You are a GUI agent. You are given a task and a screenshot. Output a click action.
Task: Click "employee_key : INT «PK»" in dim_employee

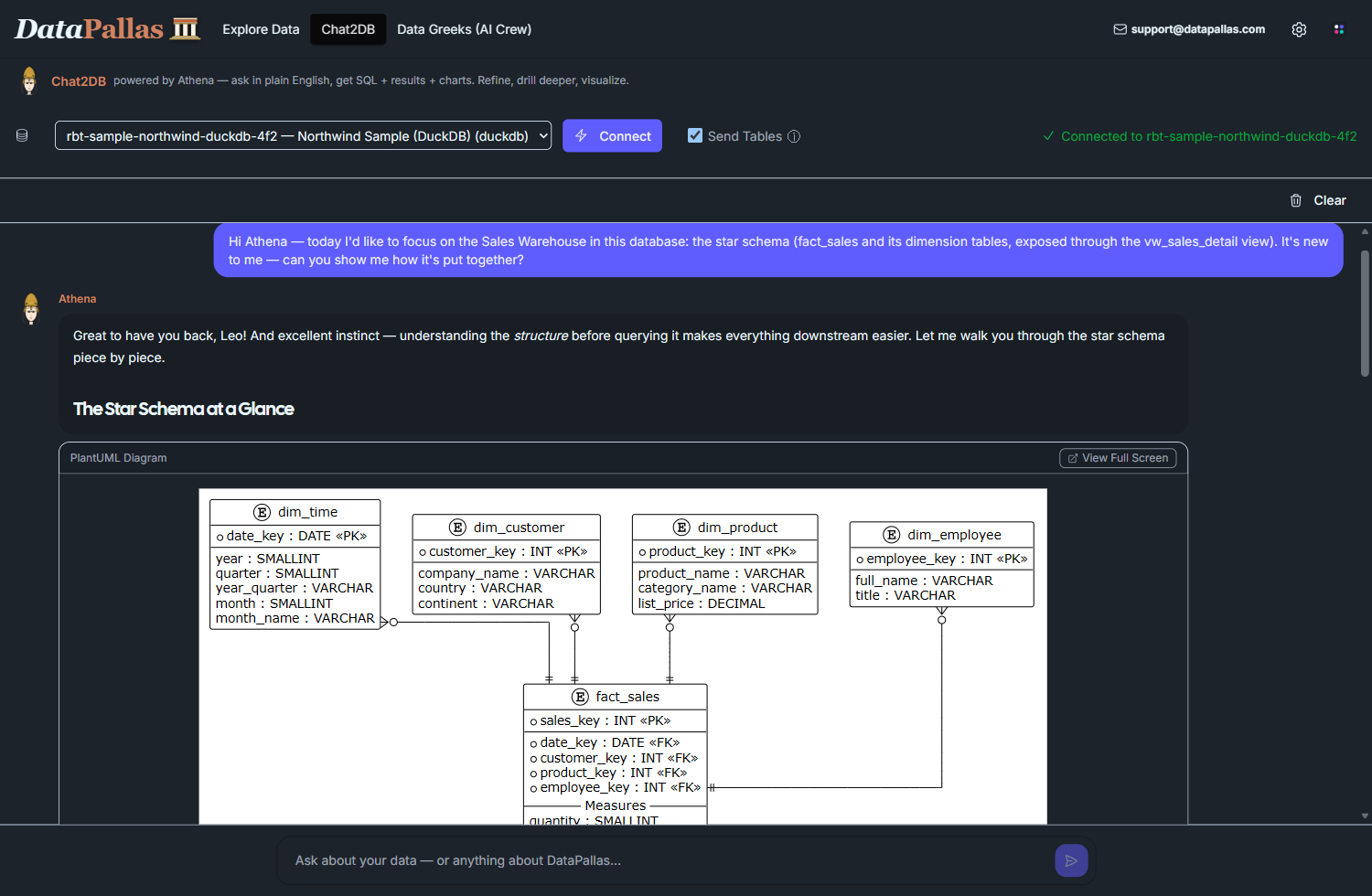click(941, 559)
